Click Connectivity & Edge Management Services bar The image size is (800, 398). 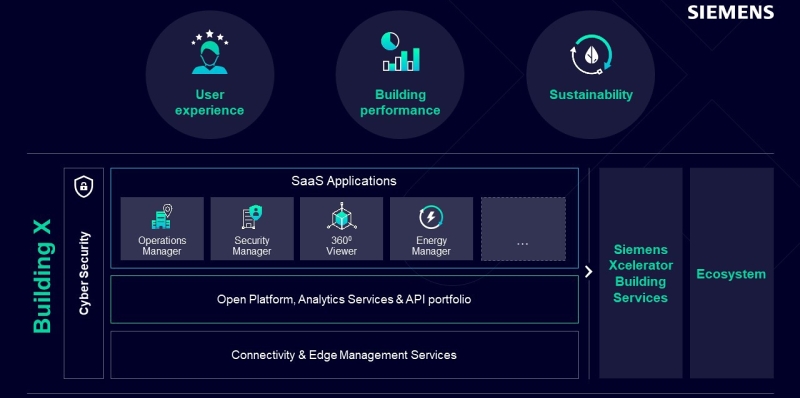[x=344, y=355]
